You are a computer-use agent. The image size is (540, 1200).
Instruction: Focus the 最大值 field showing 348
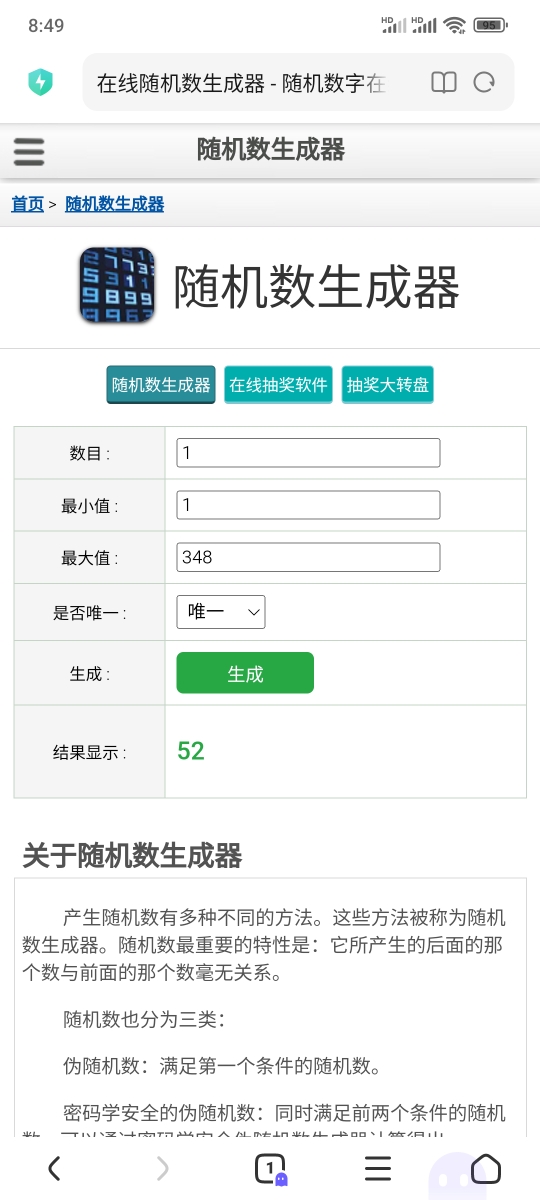point(308,557)
